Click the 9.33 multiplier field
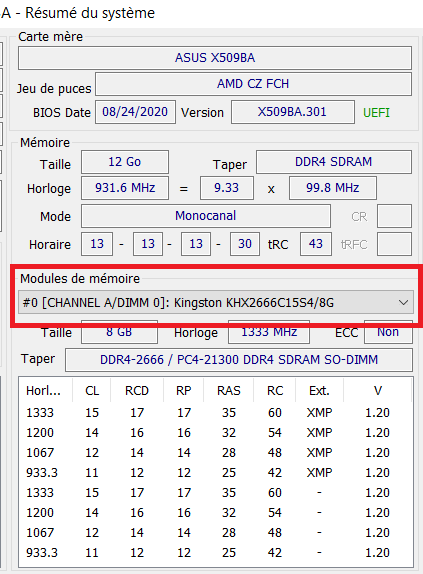Image resolution: width=423 pixels, height=574 pixels. (227, 188)
